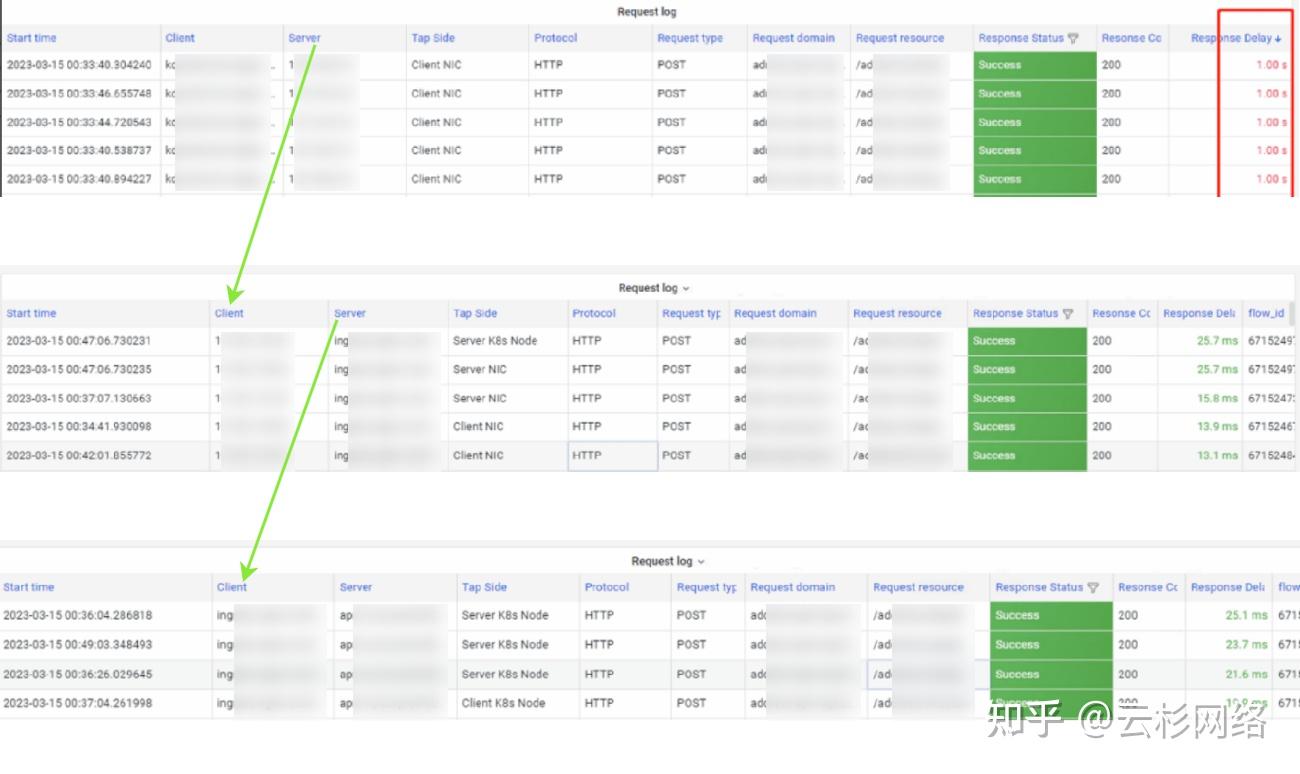Click the flow_id column header
Screen dimensions: 1300x774
point(1266,313)
